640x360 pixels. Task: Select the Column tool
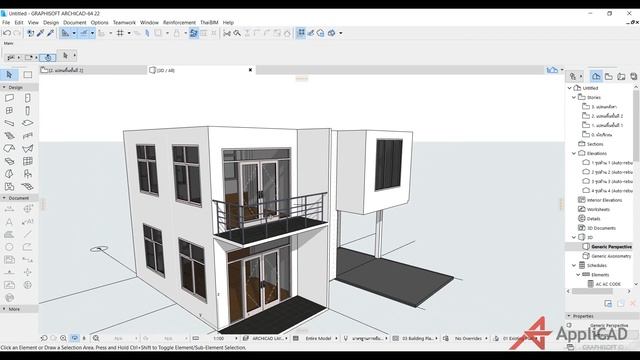click(28, 111)
